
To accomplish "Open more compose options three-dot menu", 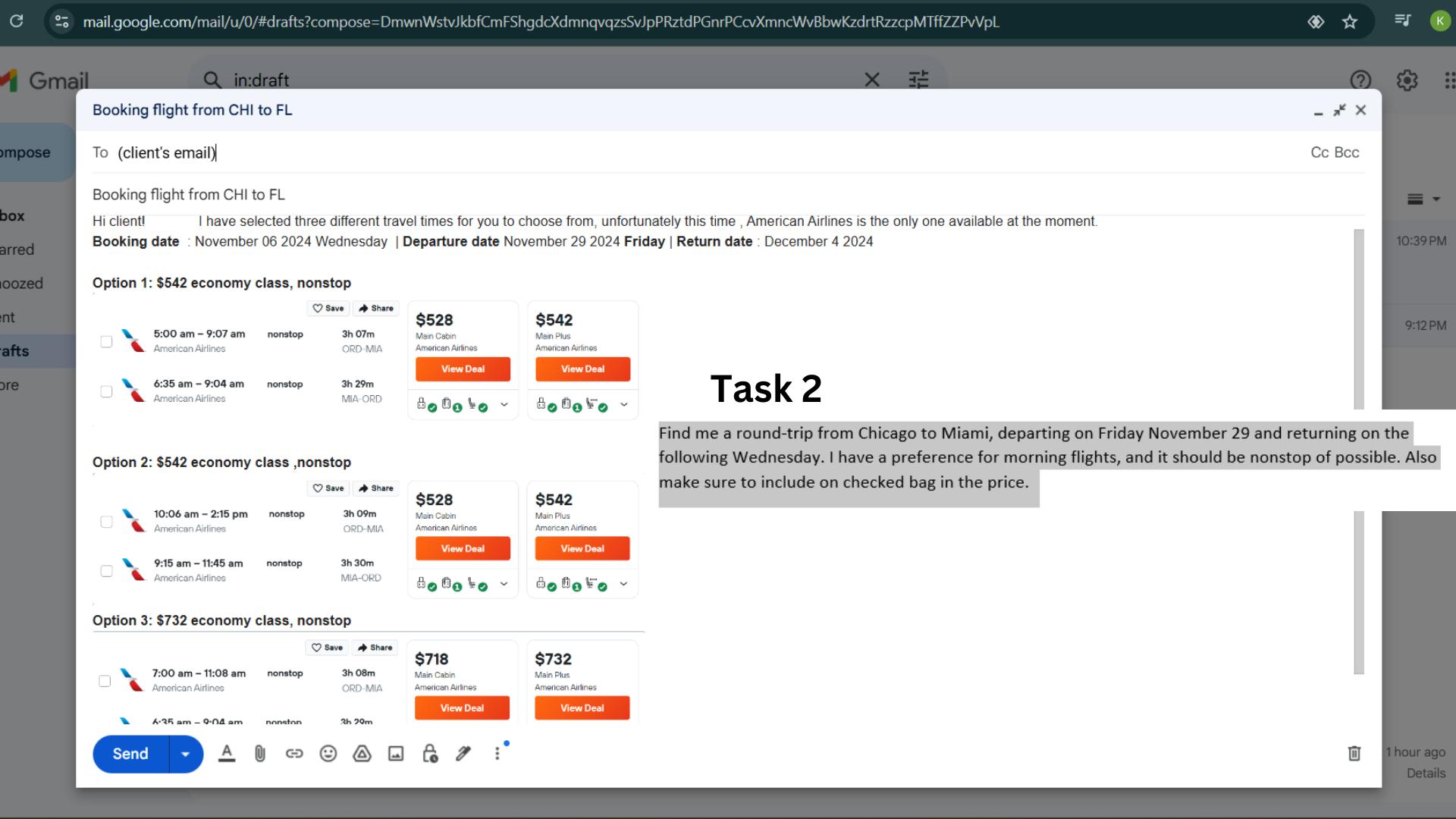I will [x=497, y=753].
